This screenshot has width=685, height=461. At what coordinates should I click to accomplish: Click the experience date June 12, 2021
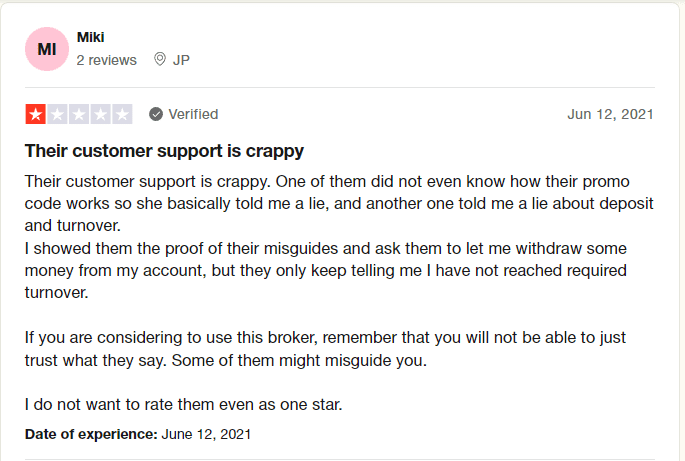(206, 434)
